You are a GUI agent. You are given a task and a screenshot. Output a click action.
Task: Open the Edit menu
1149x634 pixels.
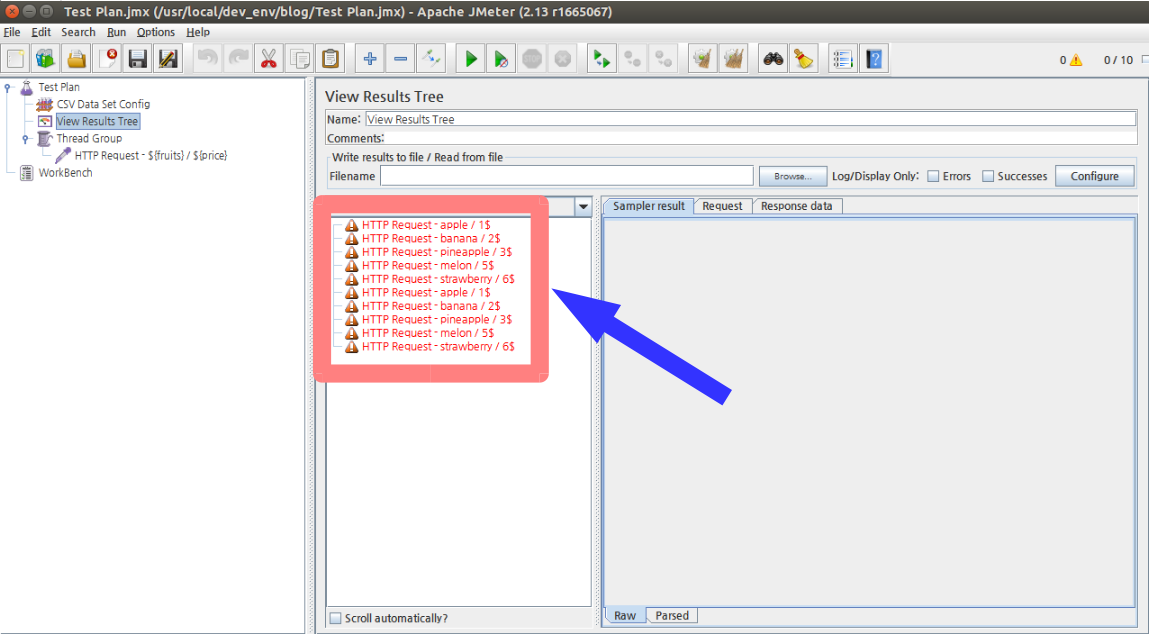point(41,32)
